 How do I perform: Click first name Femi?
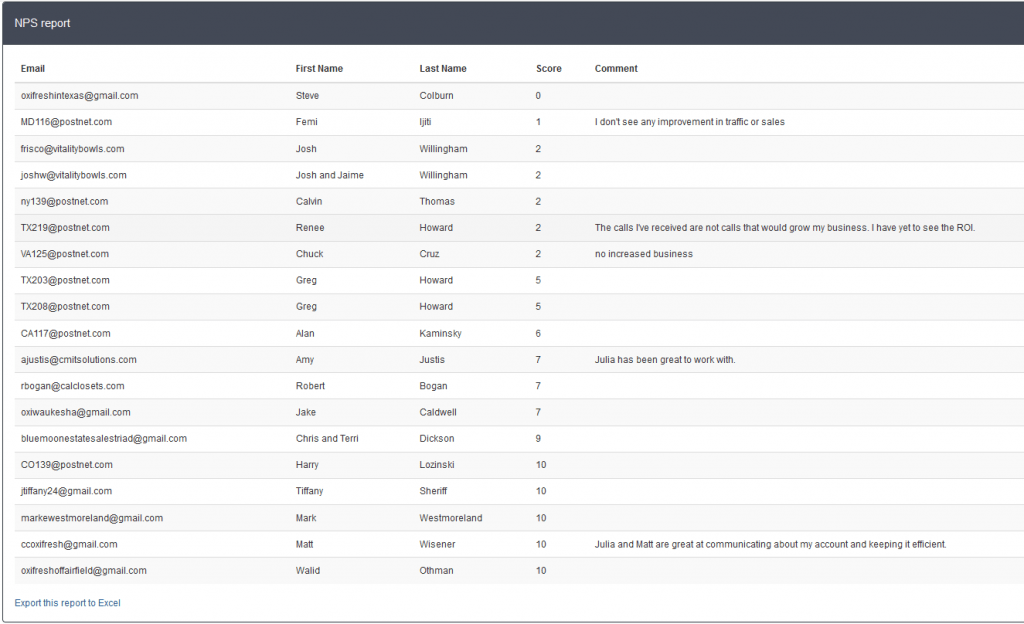(306, 122)
